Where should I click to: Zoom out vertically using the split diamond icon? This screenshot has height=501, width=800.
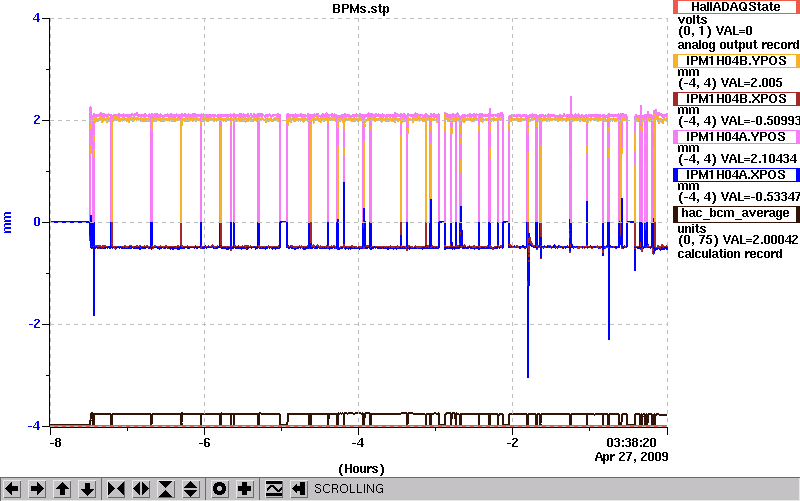click(191, 489)
